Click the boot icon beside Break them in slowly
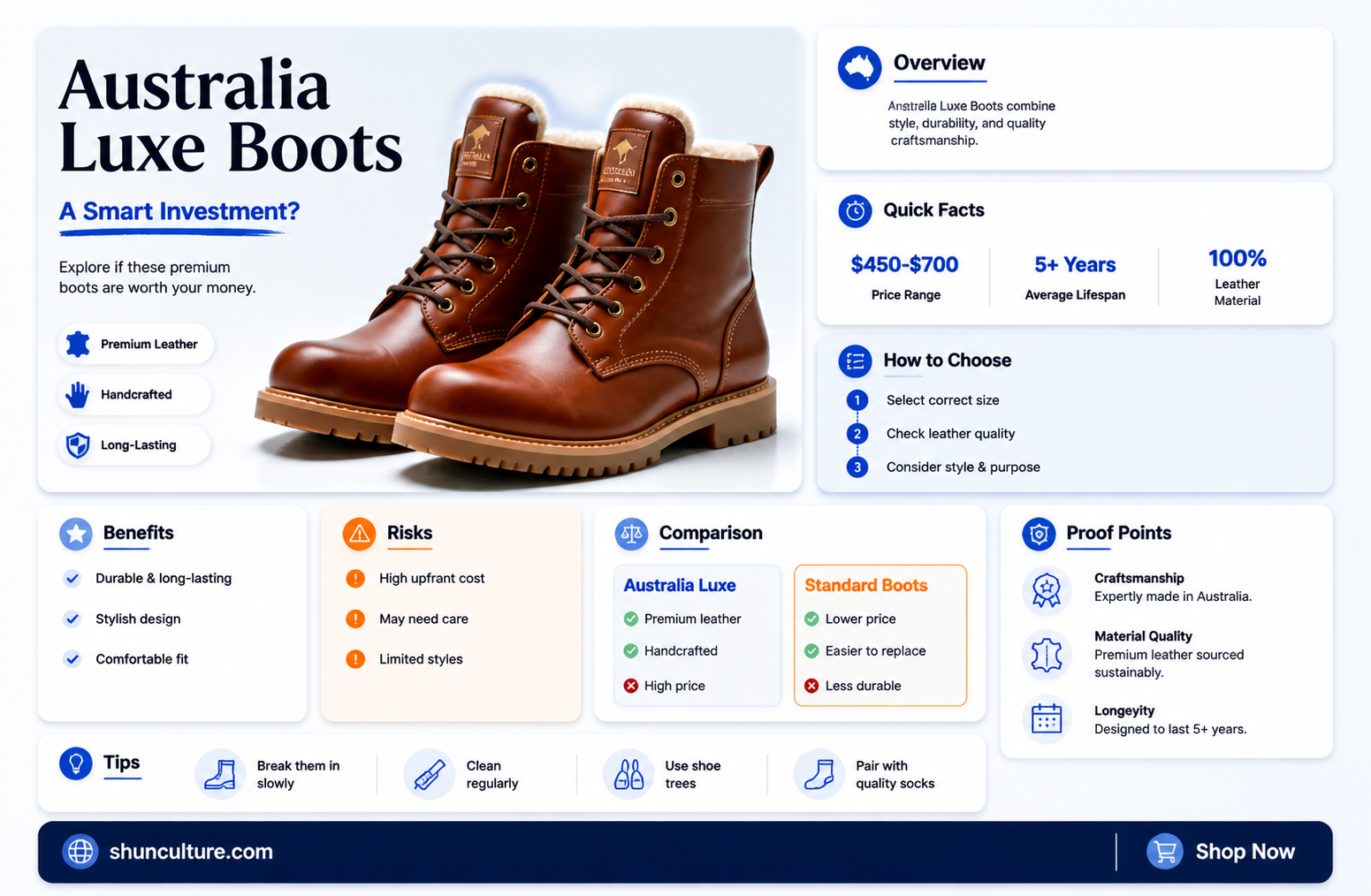The image size is (1371, 896). coord(220,775)
